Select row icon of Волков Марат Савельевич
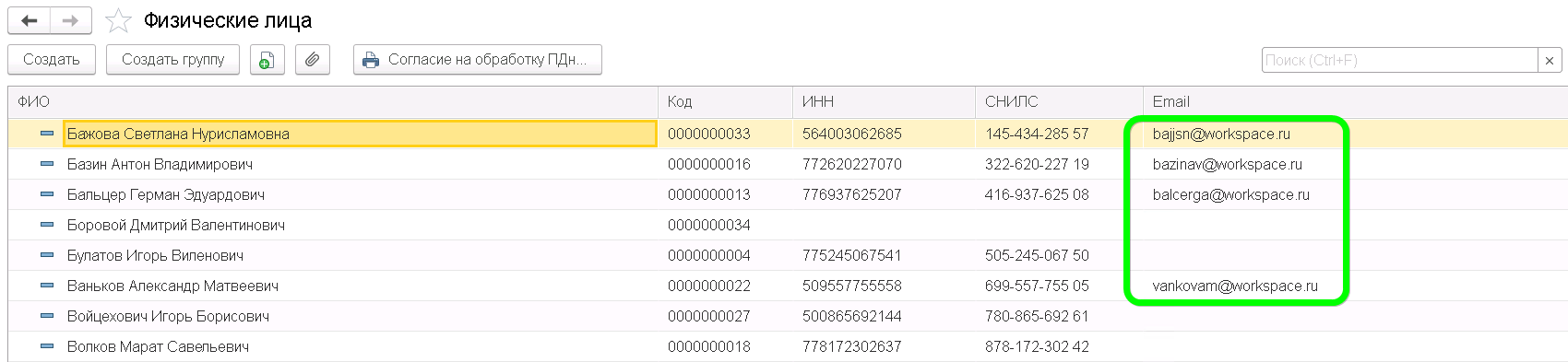1568x362 pixels. tap(47, 346)
